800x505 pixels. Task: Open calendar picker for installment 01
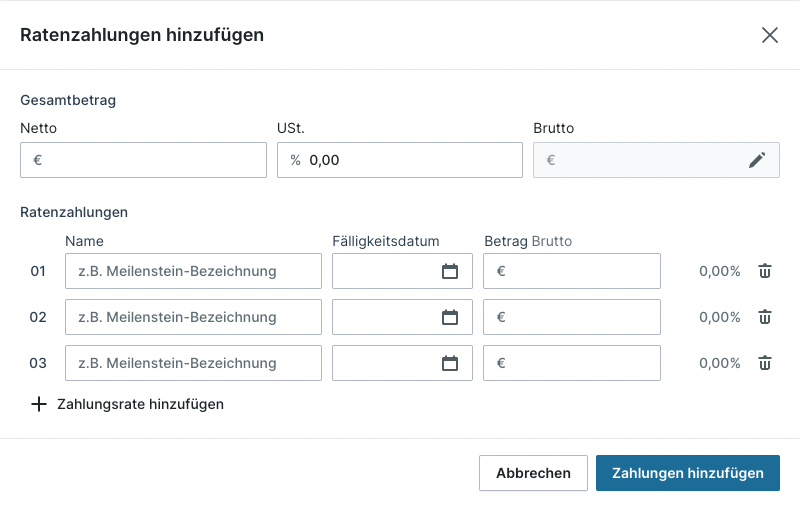[450, 271]
